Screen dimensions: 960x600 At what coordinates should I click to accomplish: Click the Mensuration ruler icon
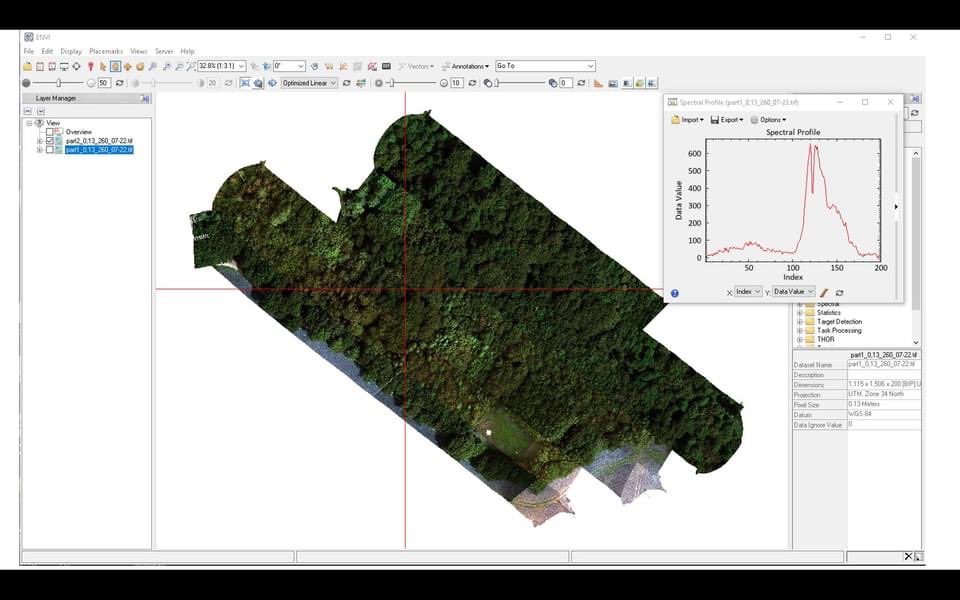598,83
